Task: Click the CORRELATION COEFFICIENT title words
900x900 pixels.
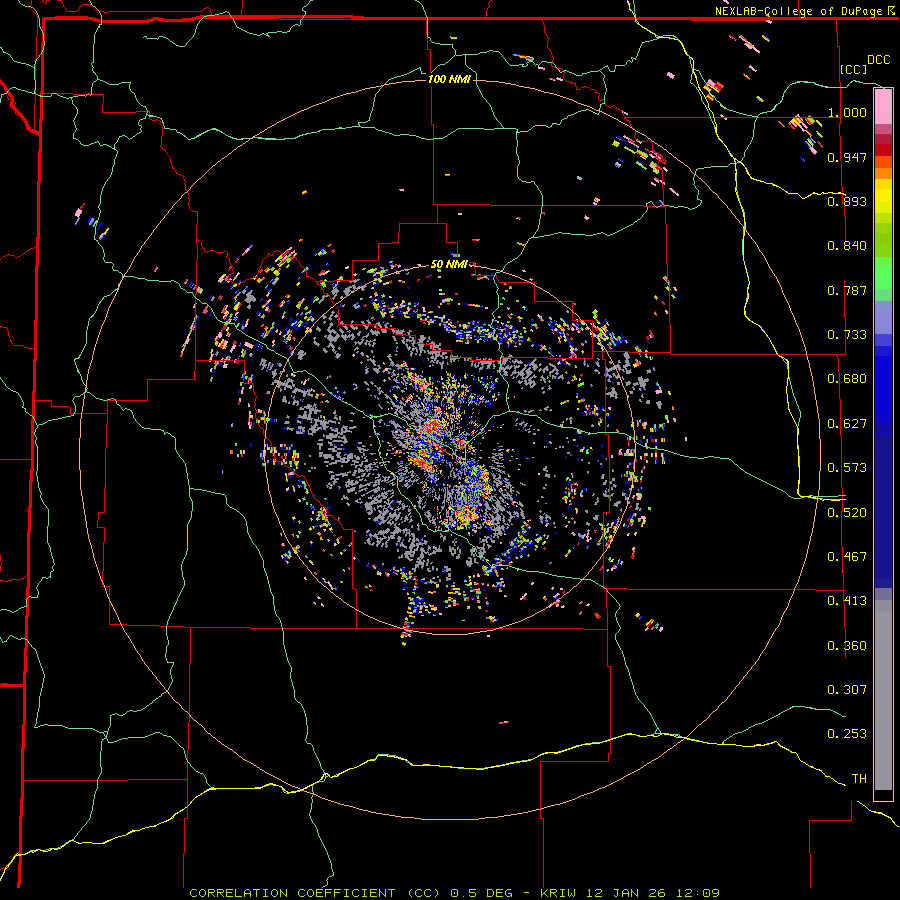Action: 293,893
